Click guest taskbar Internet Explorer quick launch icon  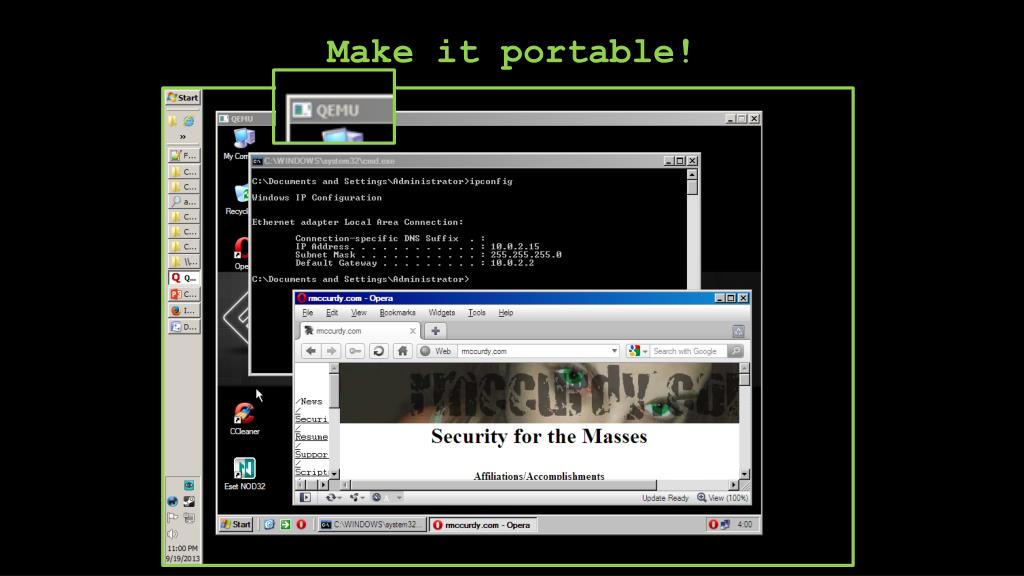coord(268,524)
